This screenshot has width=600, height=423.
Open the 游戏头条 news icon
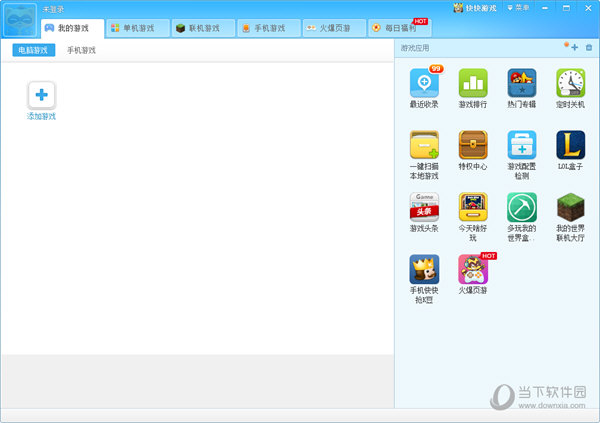coord(424,207)
